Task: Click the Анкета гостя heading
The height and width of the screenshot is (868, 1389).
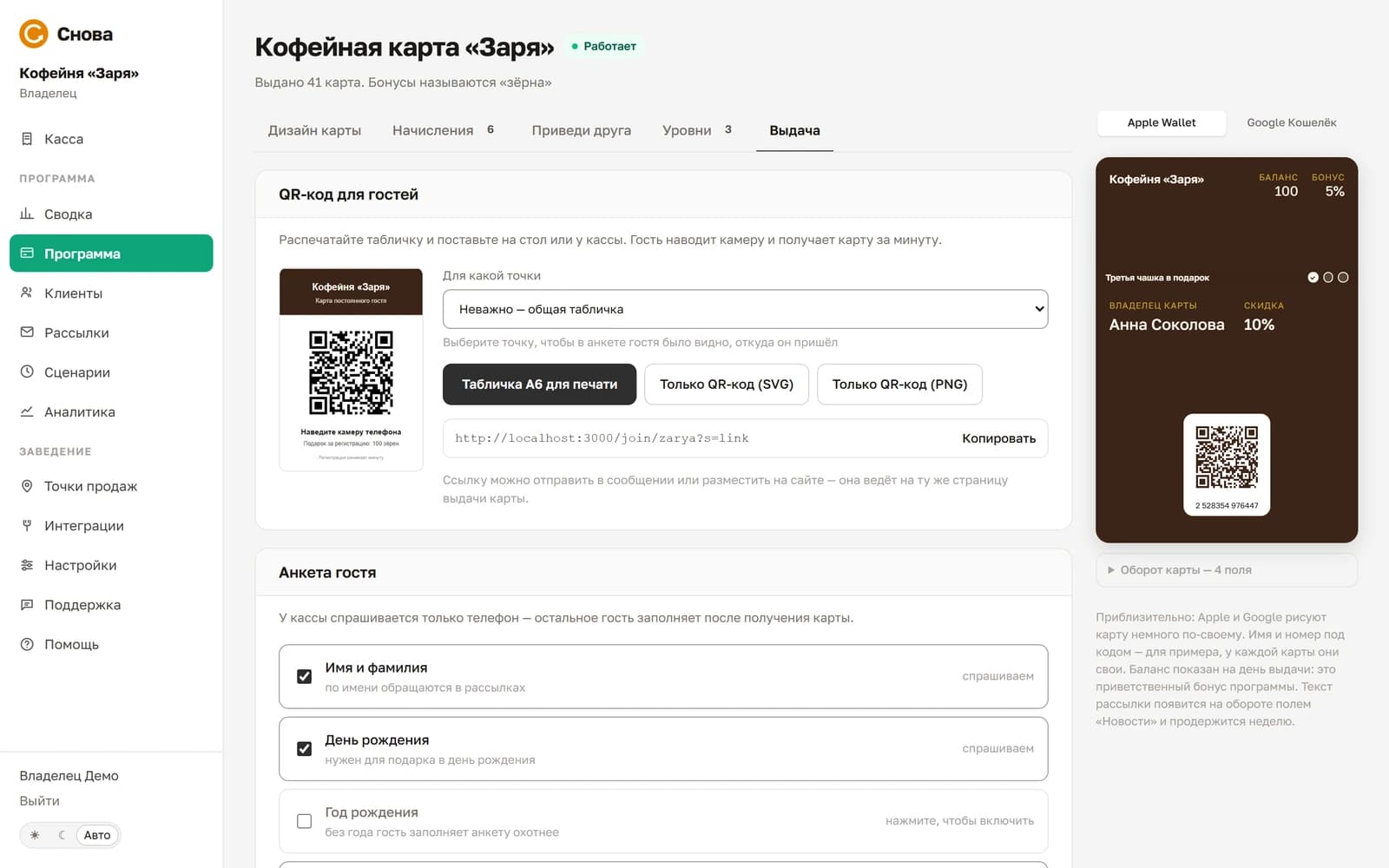Action: click(327, 572)
